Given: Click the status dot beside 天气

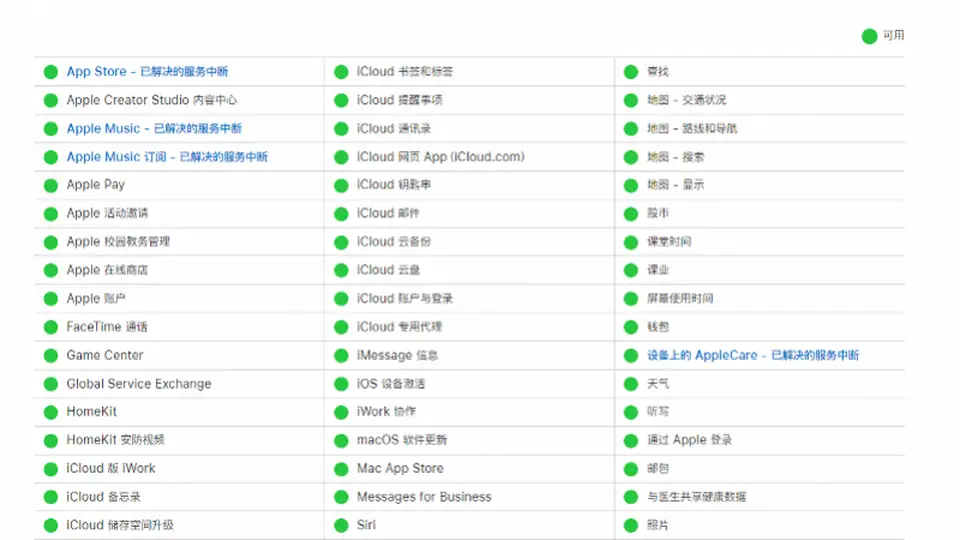Looking at the screenshot, I should coord(631,384).
